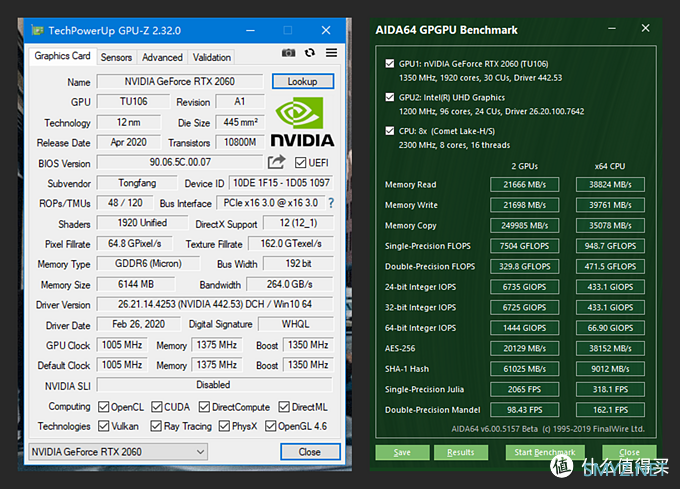Minimize the GPU-Z window
The width and height of the screenshot is (680, 489).
click(x=250, y=30)
